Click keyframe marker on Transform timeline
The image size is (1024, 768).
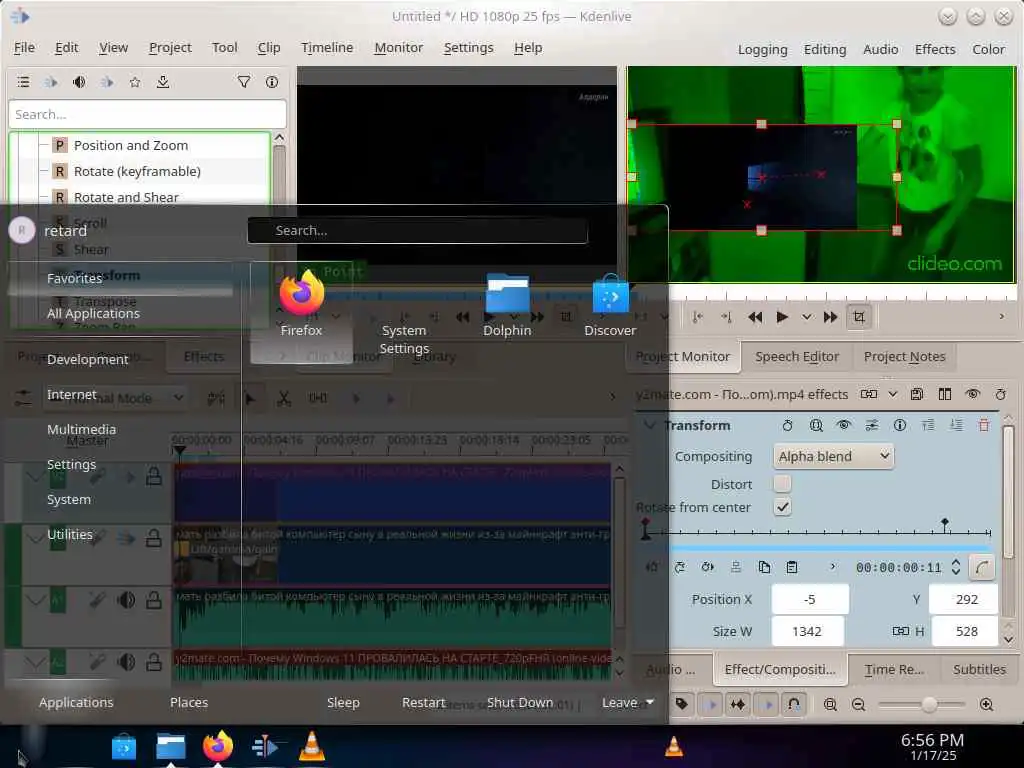(x=944, y=524)
